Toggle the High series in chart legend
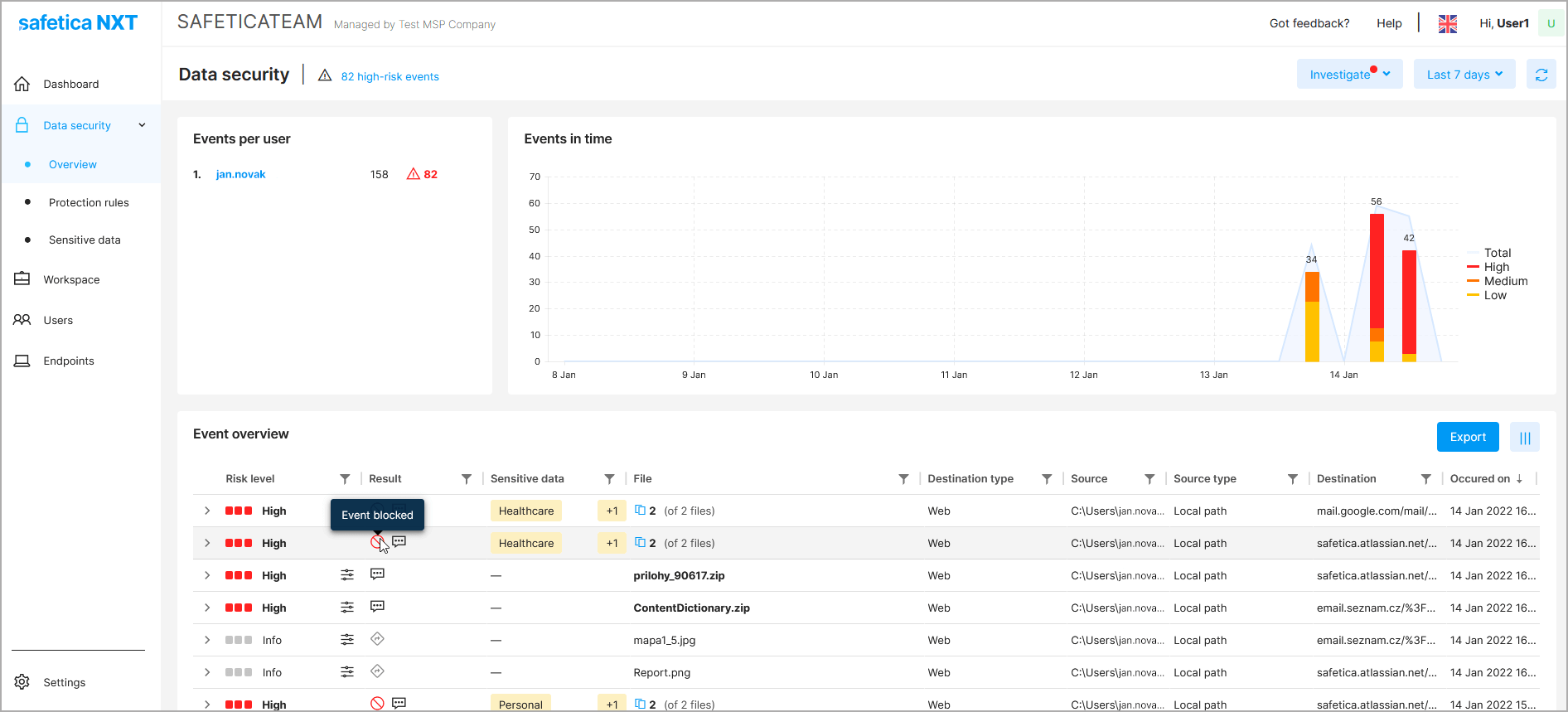 tap(1496, 267)
